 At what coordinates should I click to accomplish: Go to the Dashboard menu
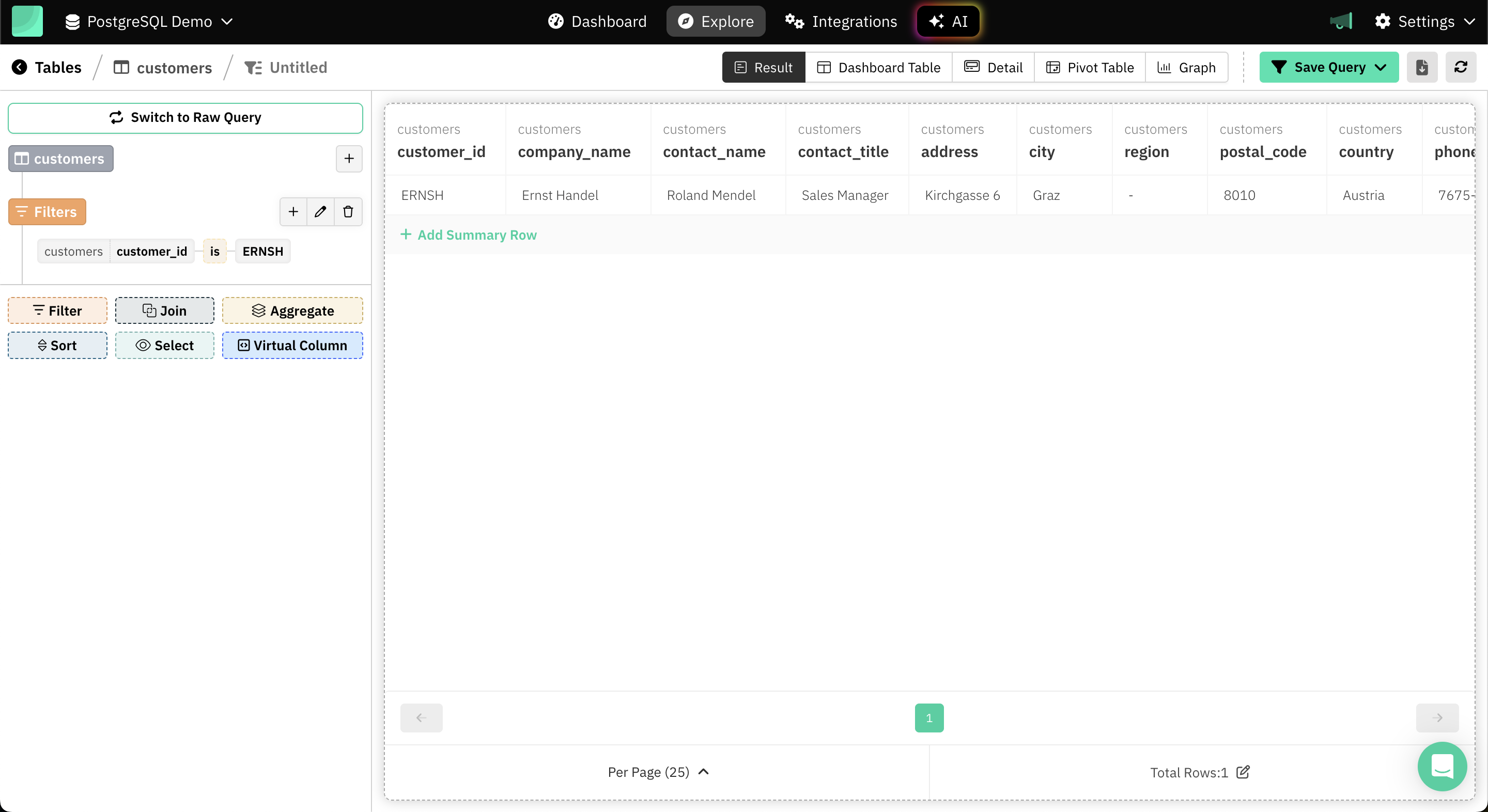click(597, 21)
